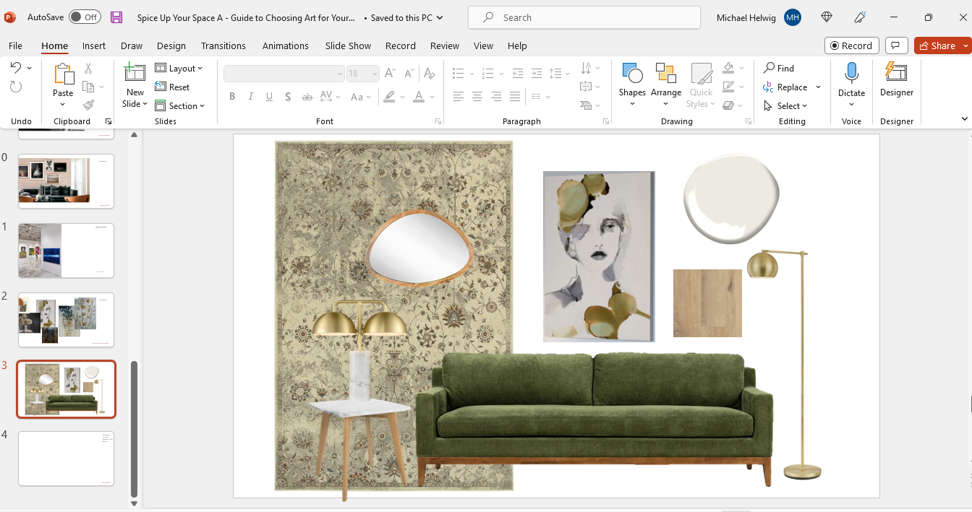Toggle Strikethrough formatting
The image size is (972, 512).
[x=307, y=97]
